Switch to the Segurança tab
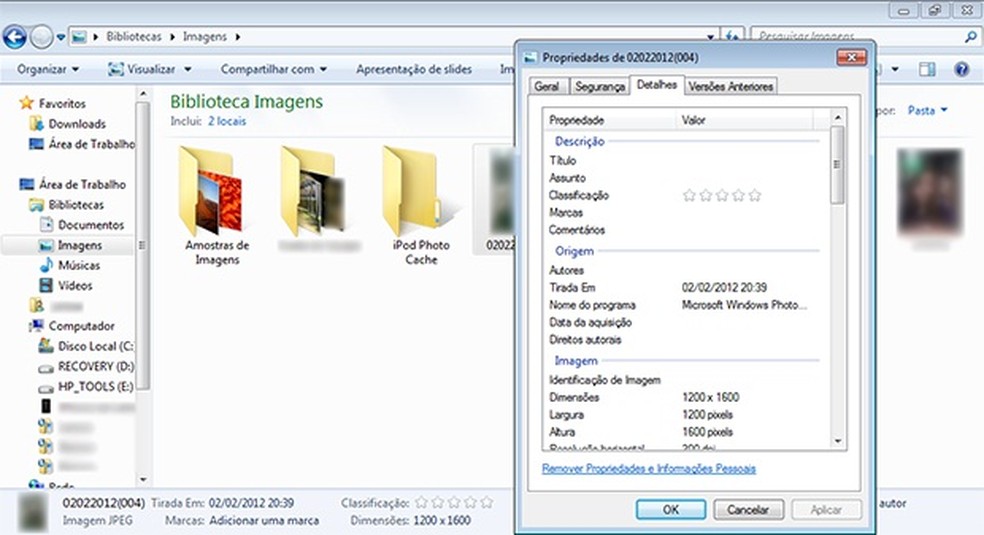The height and width of the screenshot is (535, 984). coord(600,87)
